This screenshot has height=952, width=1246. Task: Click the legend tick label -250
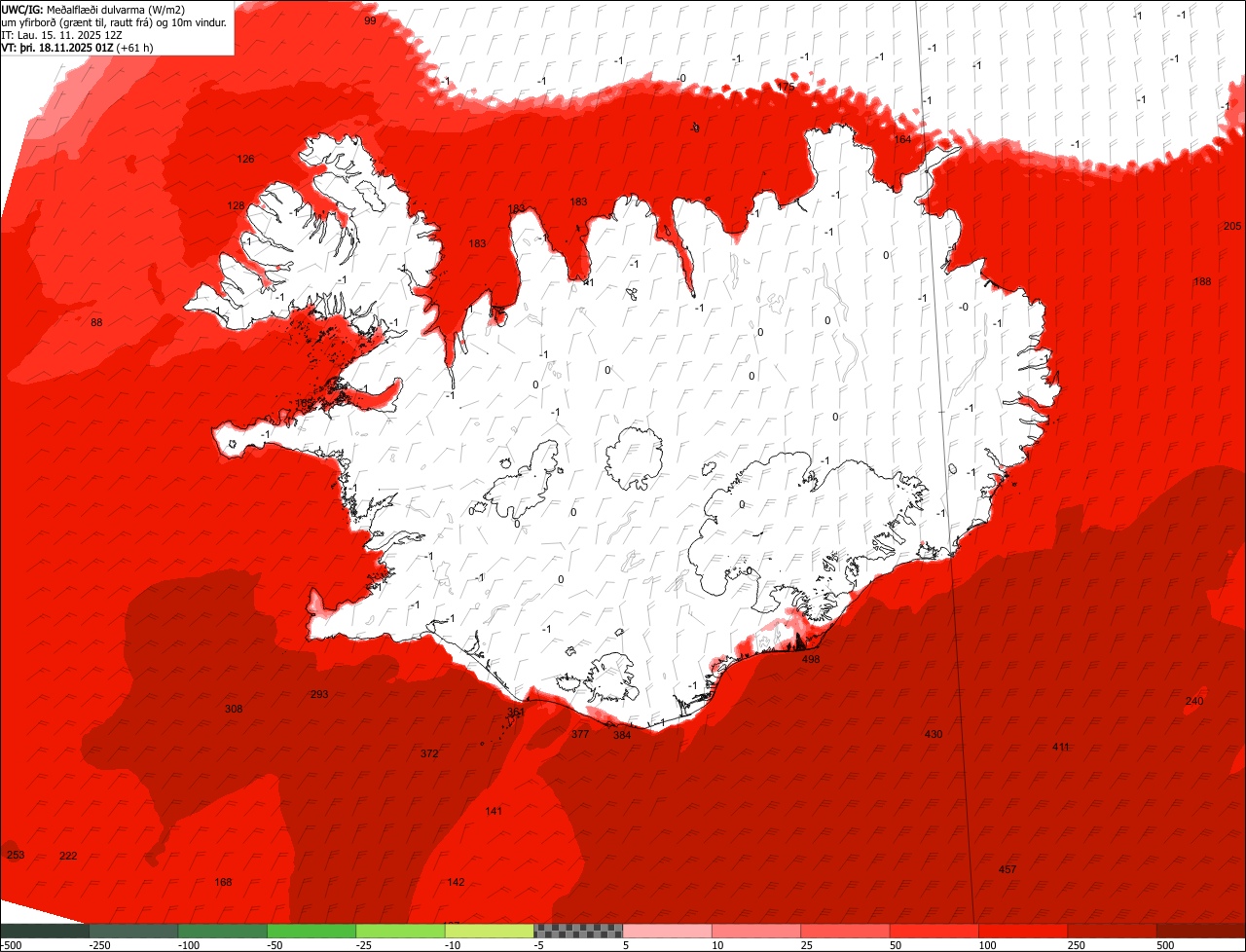point(98,945)
